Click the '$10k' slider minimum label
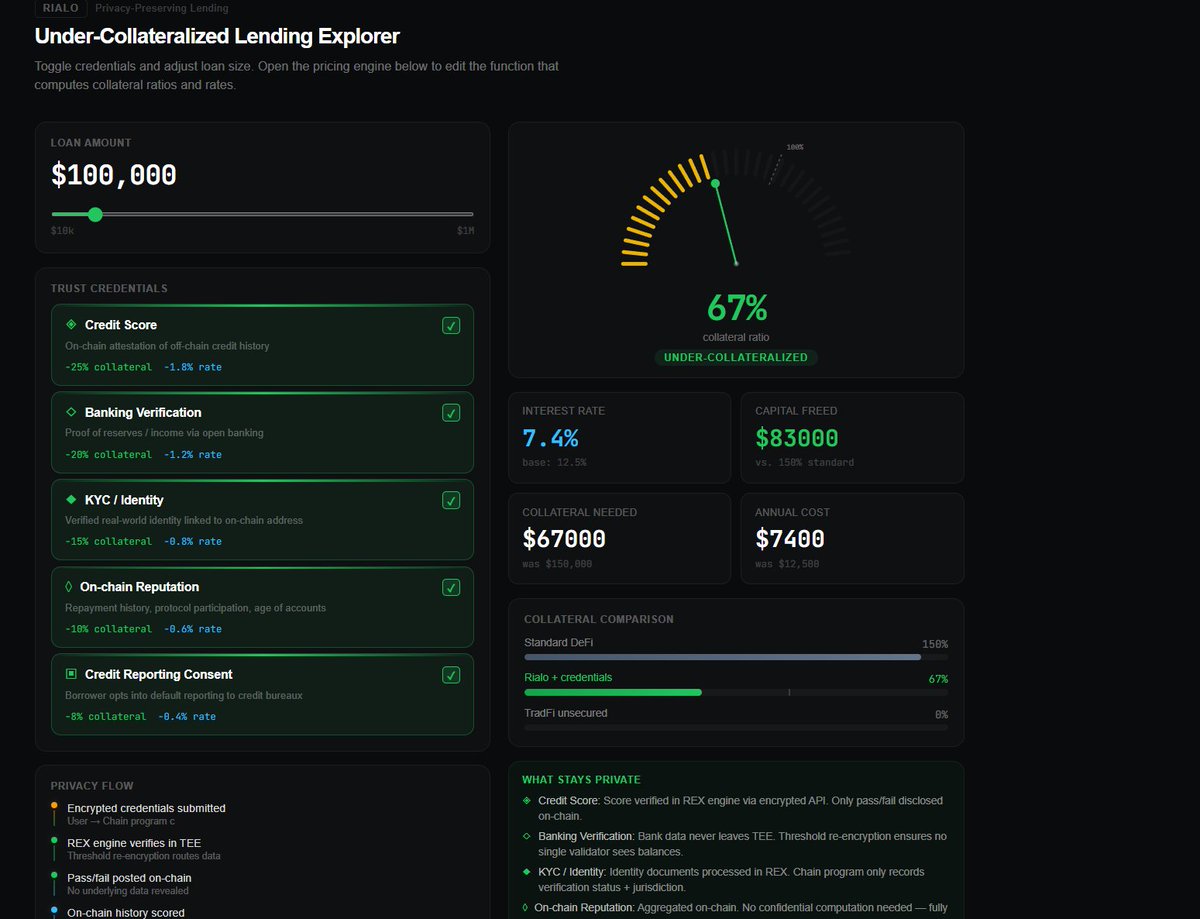This screenshot has width=1200, height=919. [x=62, y=231]
